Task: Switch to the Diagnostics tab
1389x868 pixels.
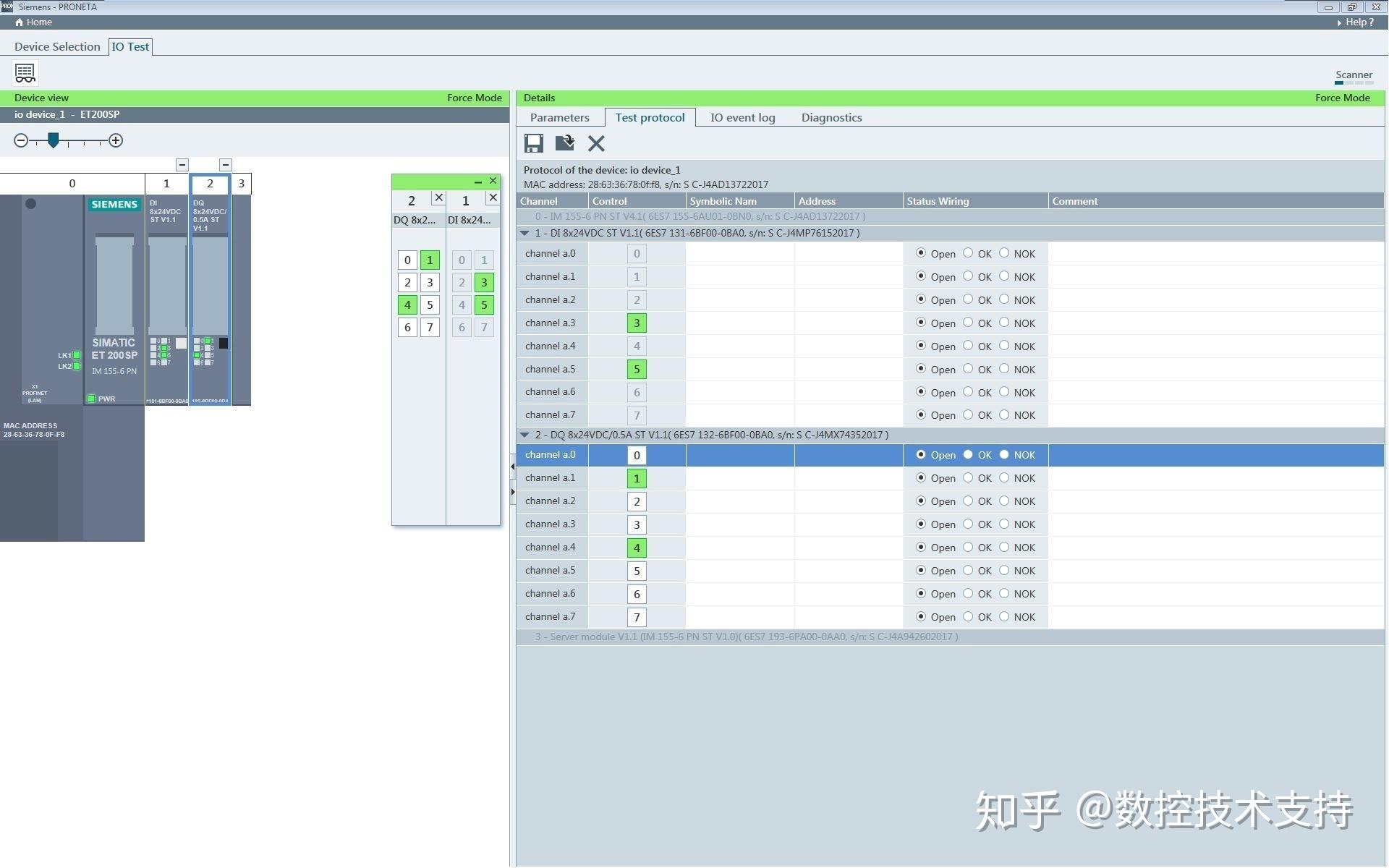Action: pos(831,117)
